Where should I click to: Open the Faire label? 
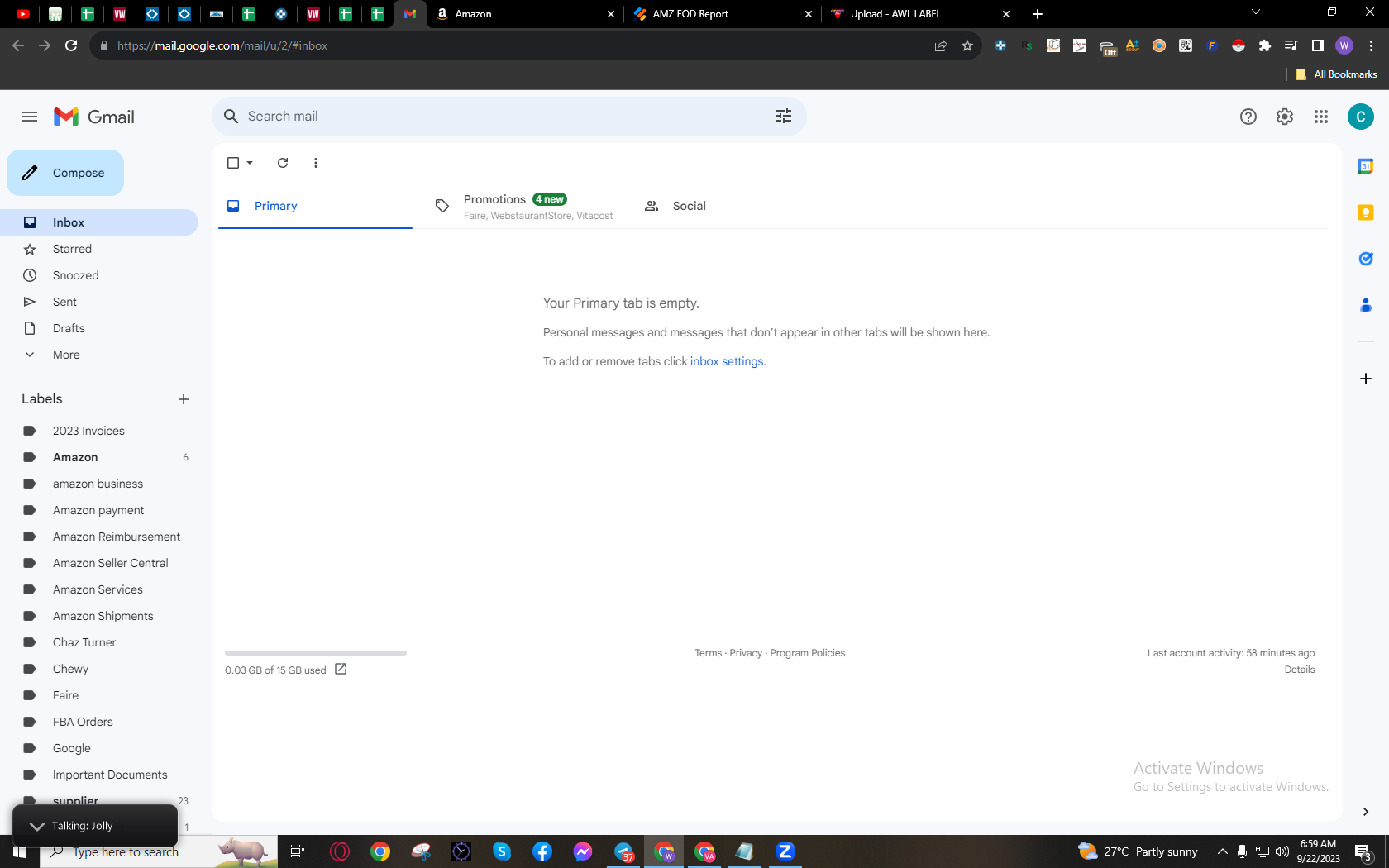tap(99, 695)
